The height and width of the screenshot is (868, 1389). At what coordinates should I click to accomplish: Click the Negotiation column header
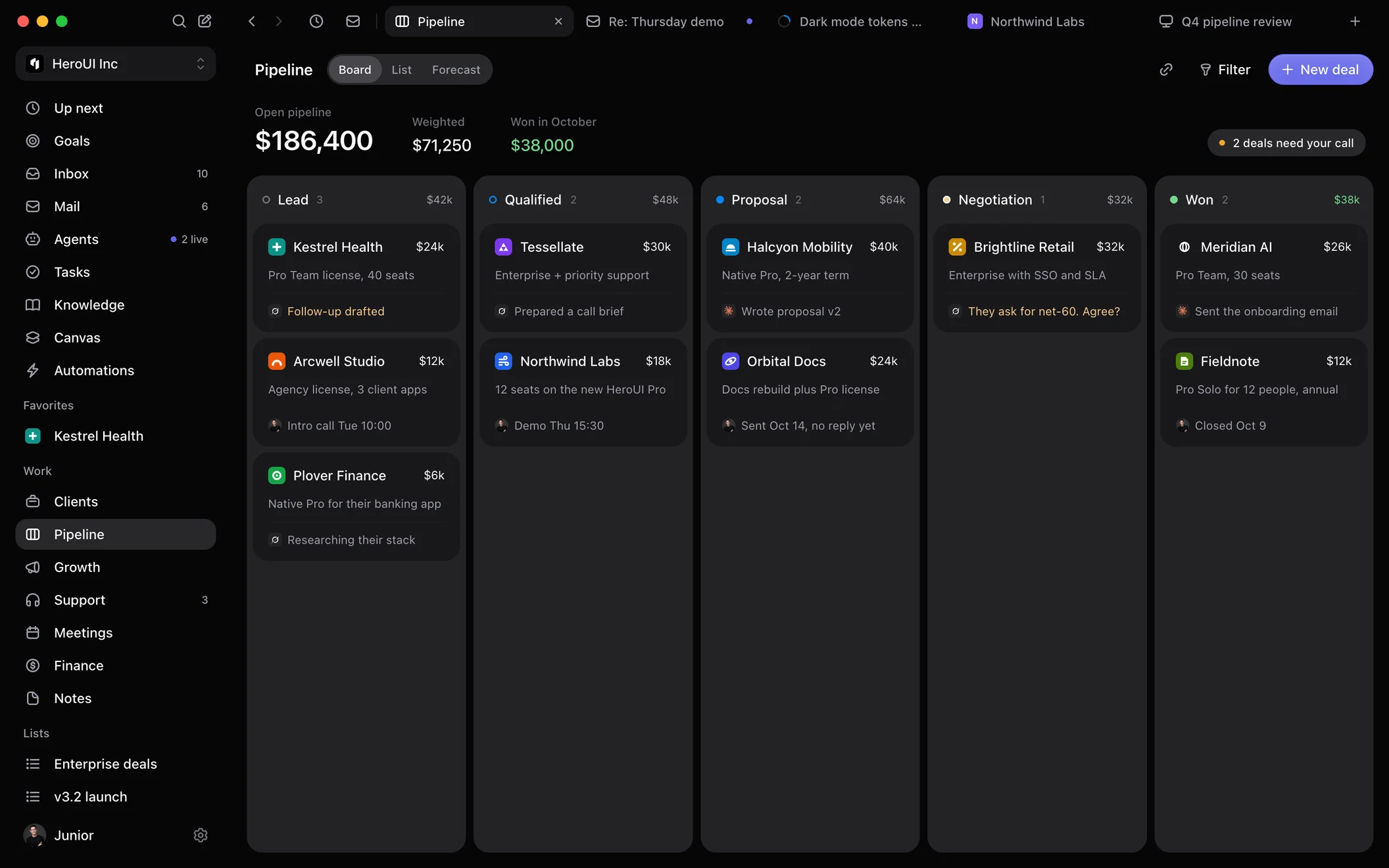[x=1037, y=200]
